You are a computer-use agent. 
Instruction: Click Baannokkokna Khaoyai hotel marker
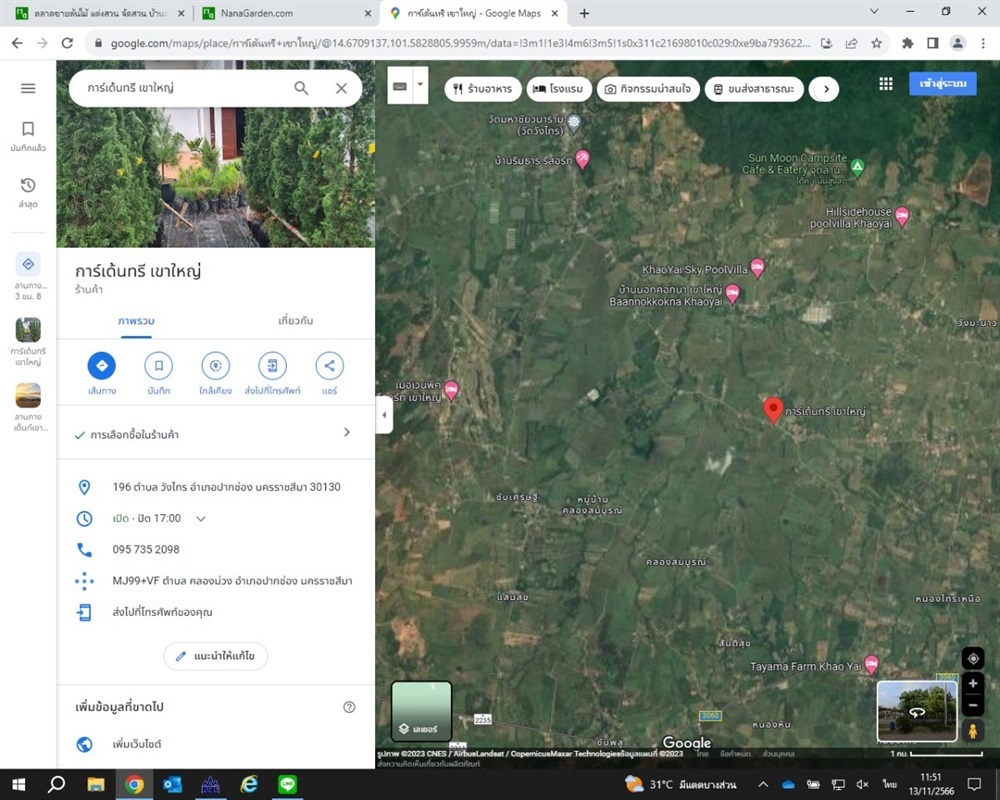tap(732, 293)
